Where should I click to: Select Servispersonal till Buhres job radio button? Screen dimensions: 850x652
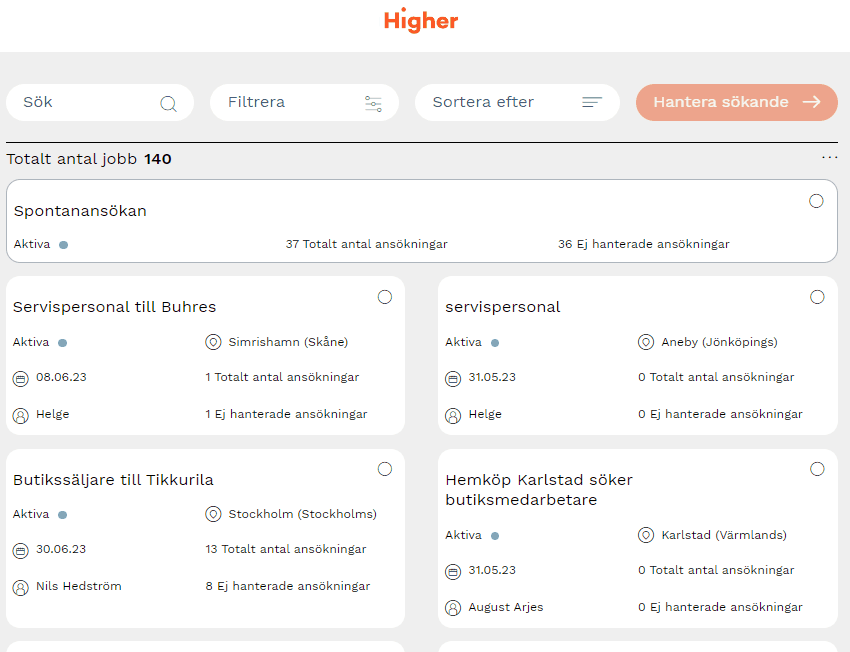[x=385, y=297]
